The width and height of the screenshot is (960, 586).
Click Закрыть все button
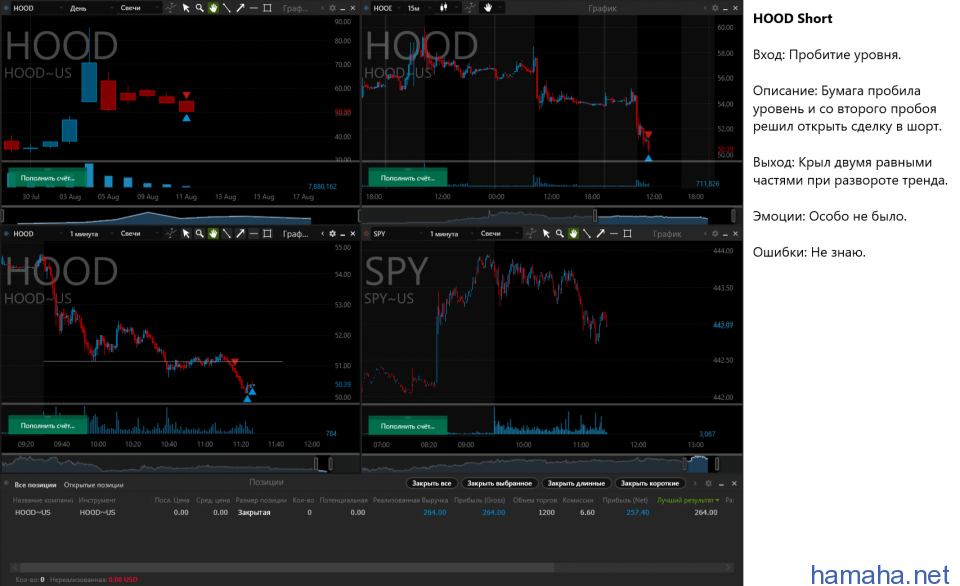[432, 483]
